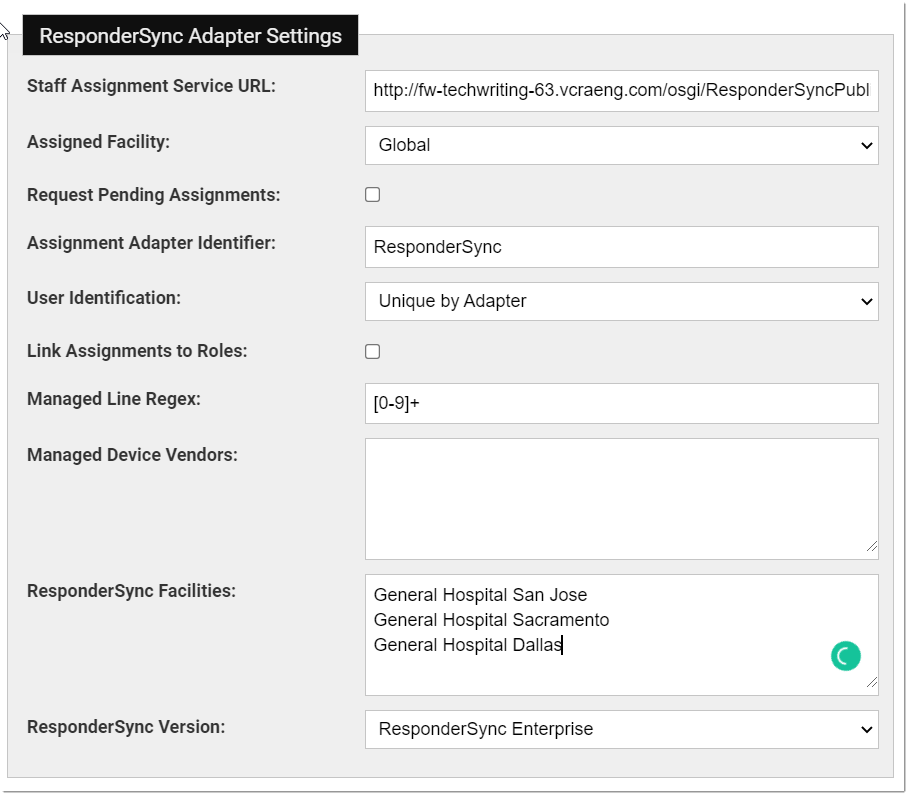Click the ResponderSync Adapter Settings header
This screenshot has width=909, height=796.
pos(190,36)
